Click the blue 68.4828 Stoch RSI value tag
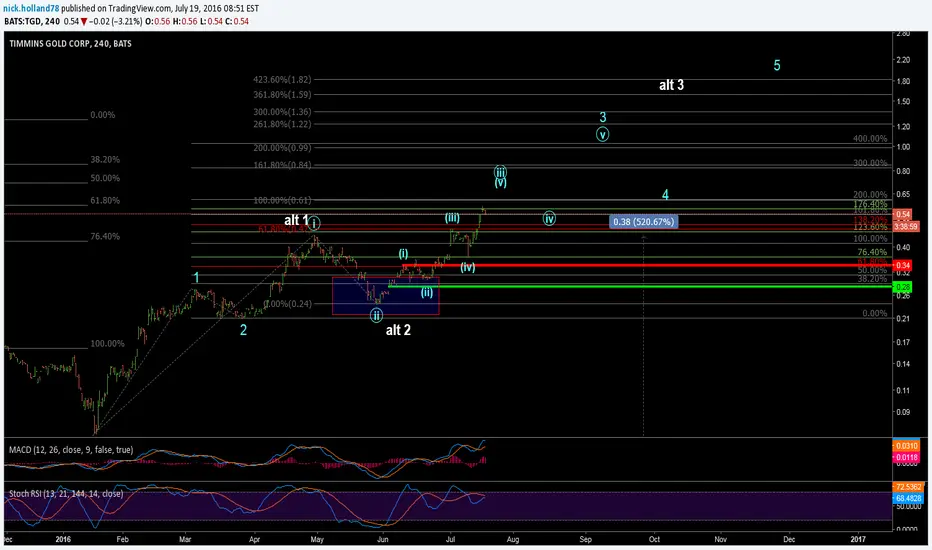Viewport: 932px width, 550px height. click(908, 498)
